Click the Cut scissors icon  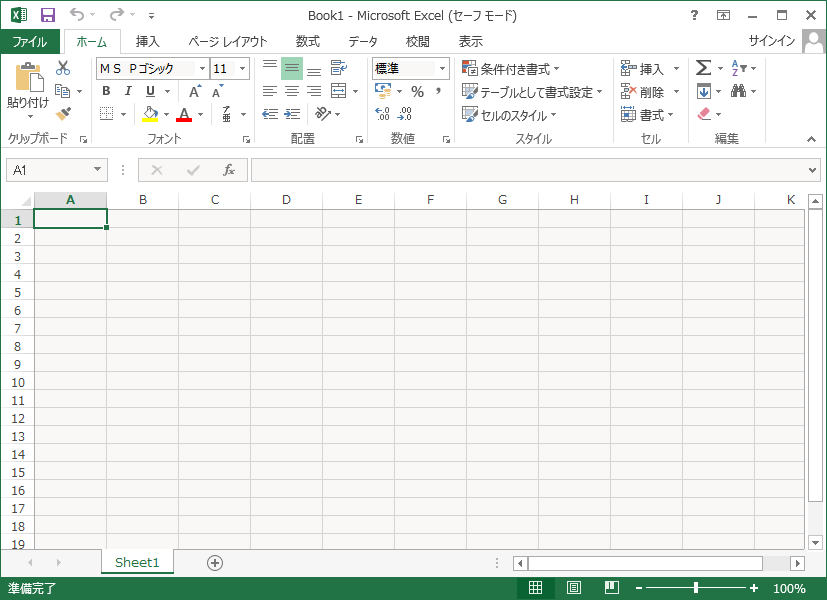click(63, 68)
